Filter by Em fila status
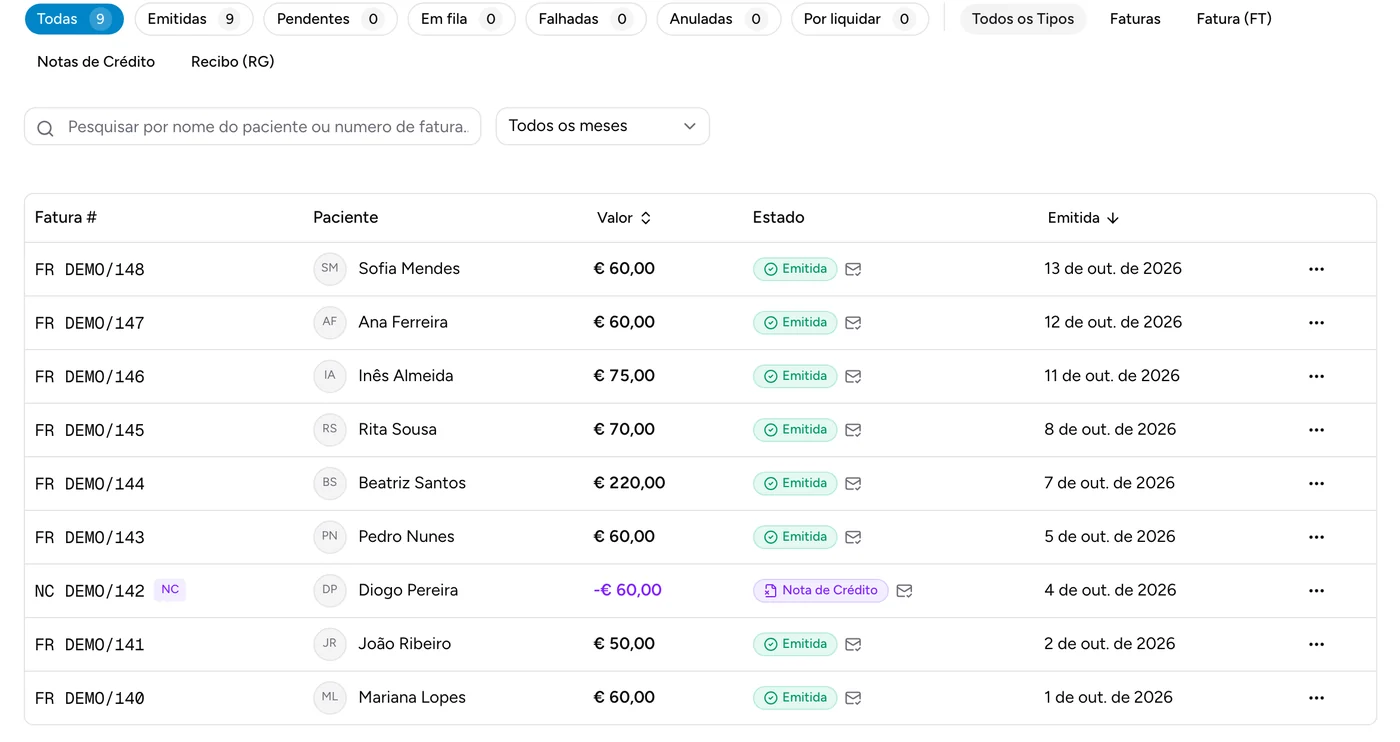 pos(461,19)
